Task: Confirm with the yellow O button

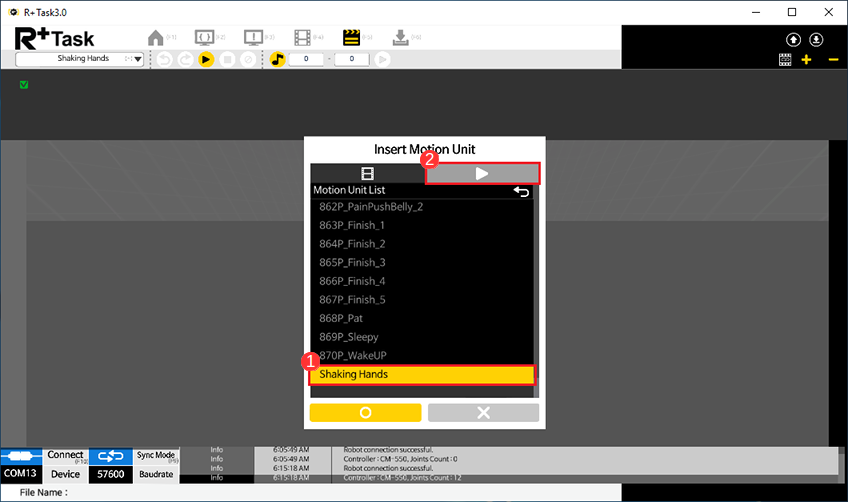Action: point(365,412)
